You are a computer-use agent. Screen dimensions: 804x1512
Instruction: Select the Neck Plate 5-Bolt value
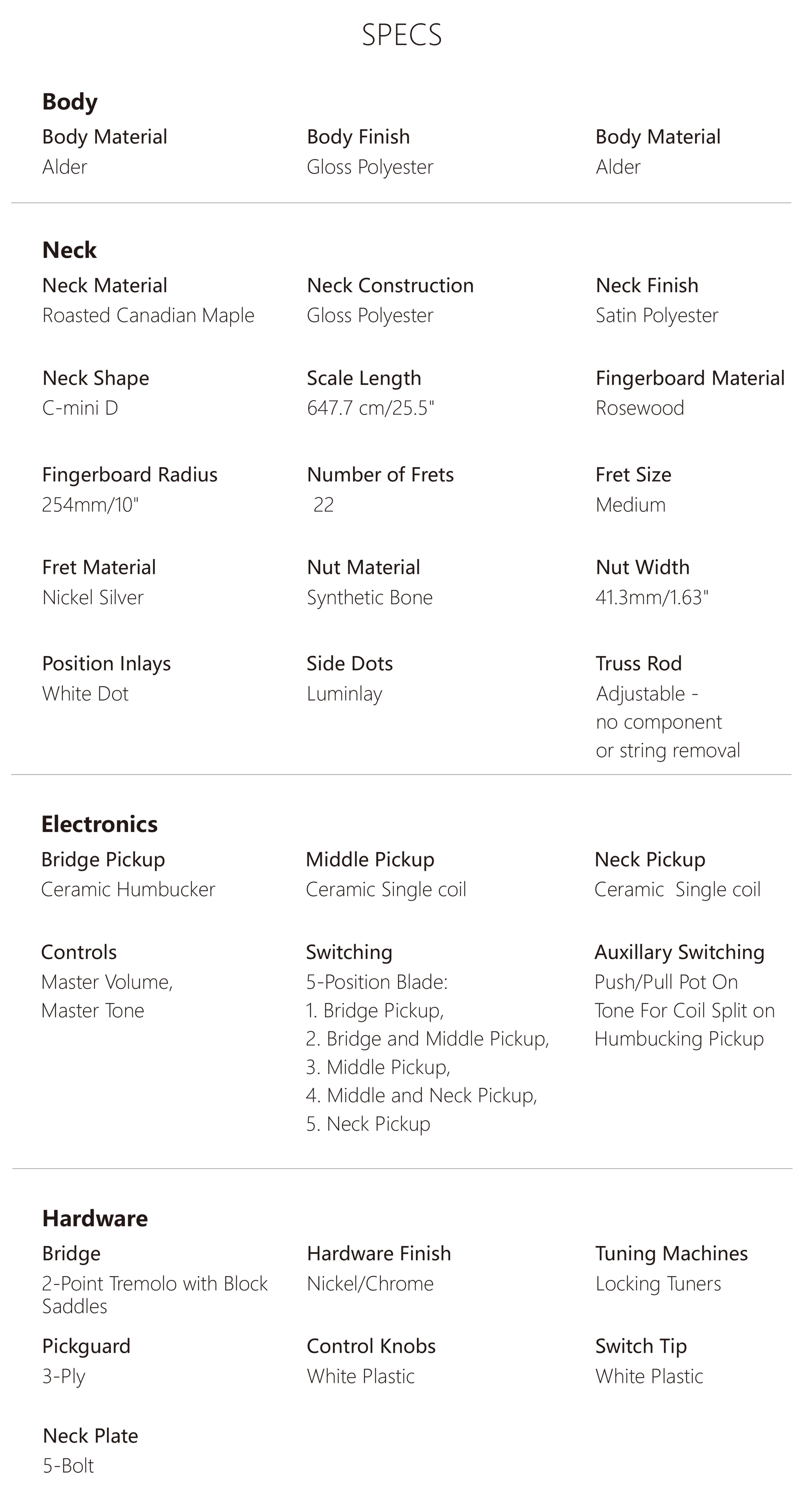[68, 1466]
